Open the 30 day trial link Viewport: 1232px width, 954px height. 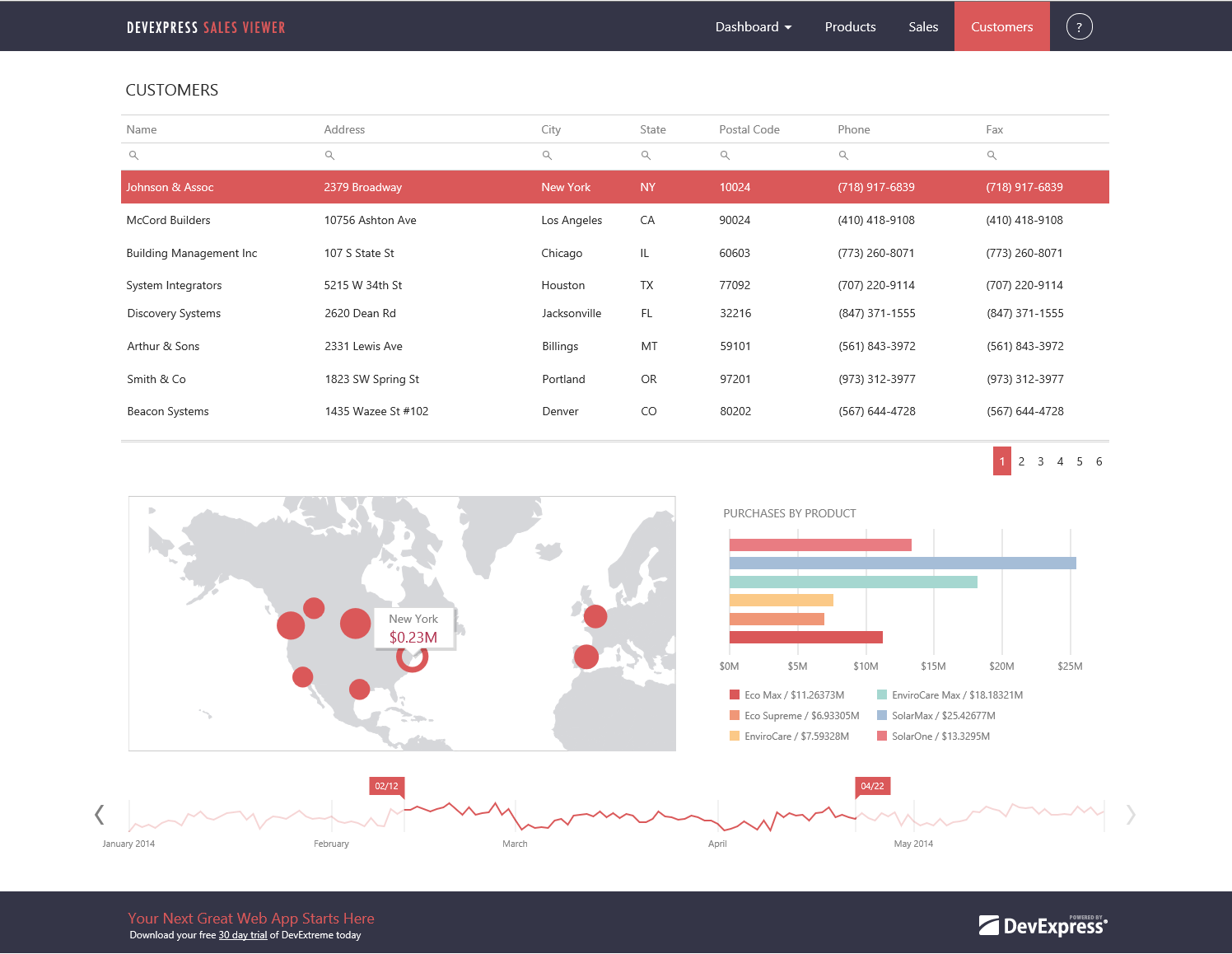point(242,934)
